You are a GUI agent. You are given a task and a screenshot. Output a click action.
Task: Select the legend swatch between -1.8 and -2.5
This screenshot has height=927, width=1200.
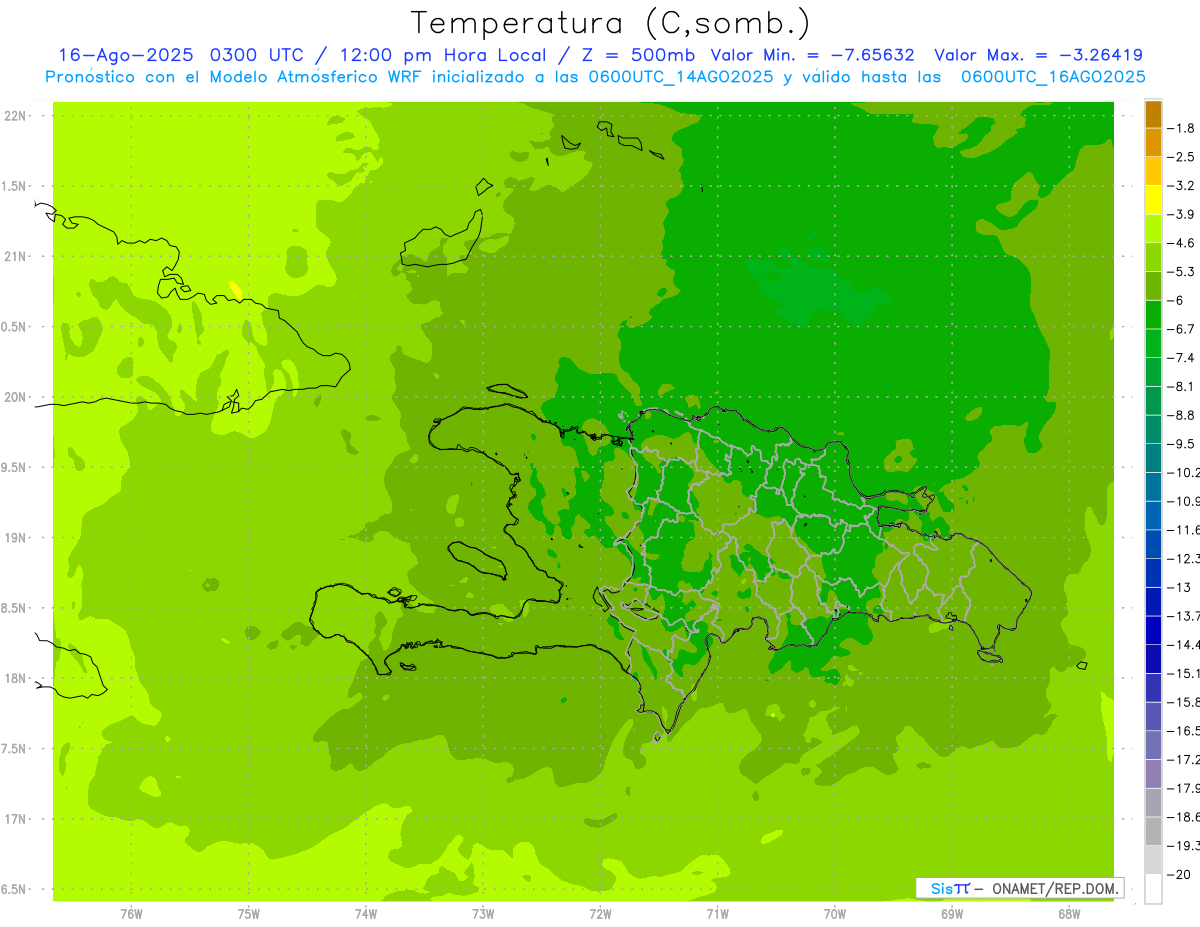pos(1153,142)
